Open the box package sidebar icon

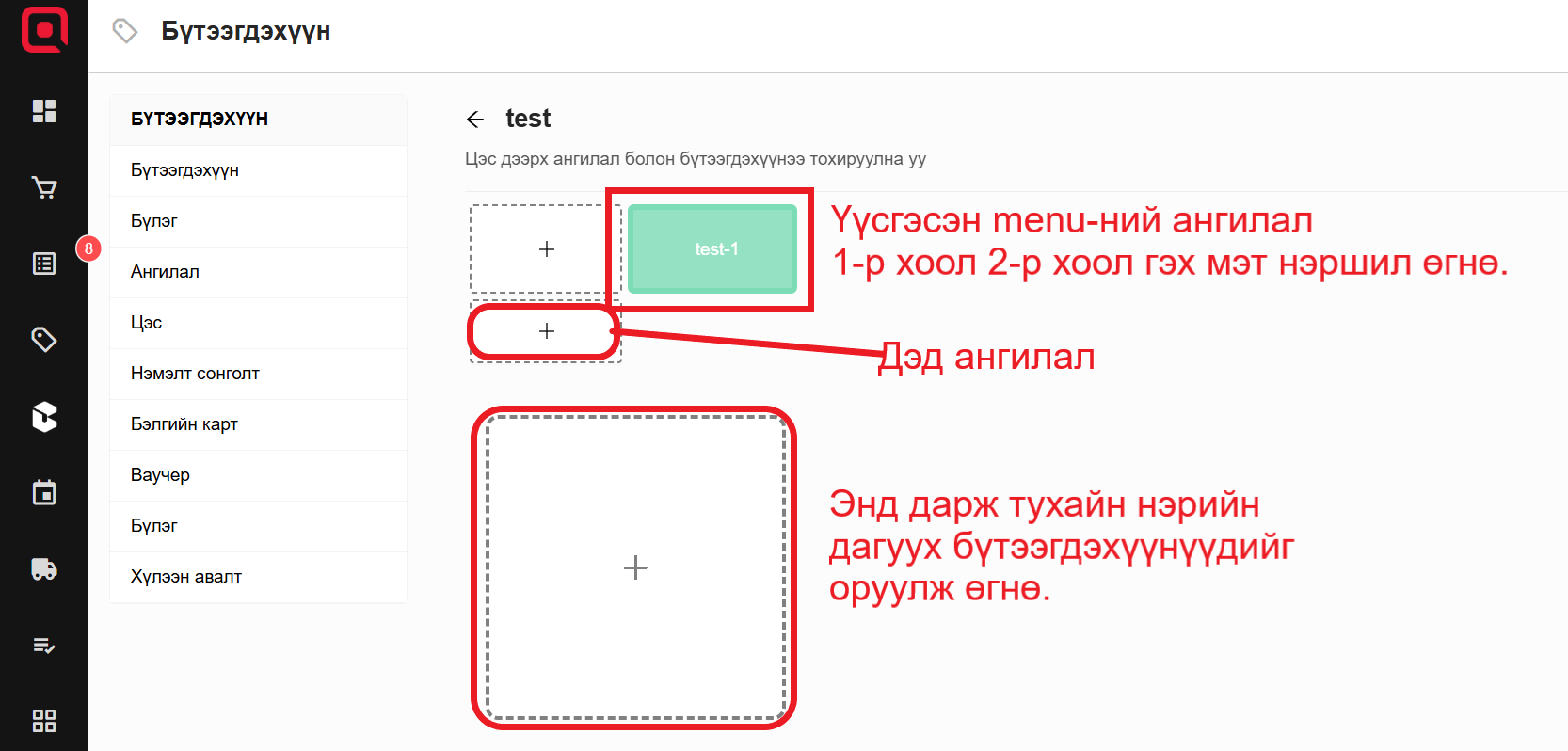pos(44,416)
